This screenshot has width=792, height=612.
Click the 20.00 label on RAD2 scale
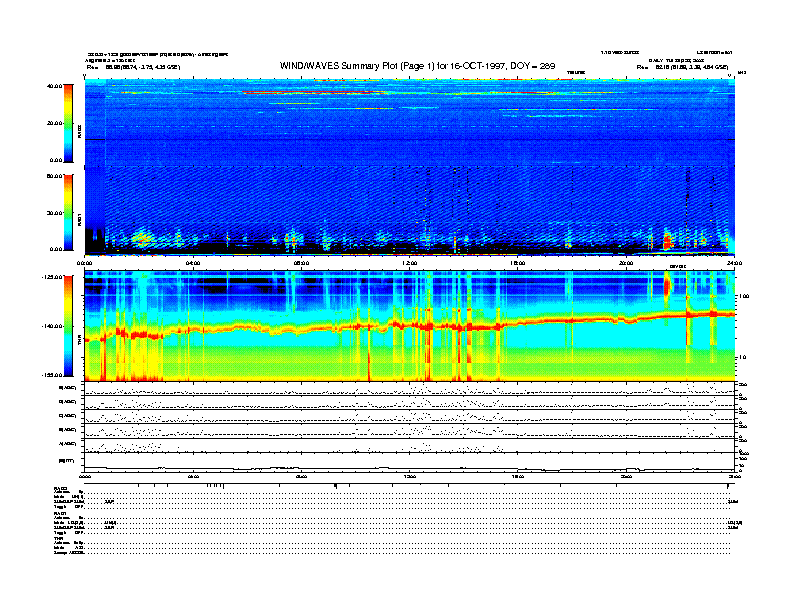[x=55, y=123]
